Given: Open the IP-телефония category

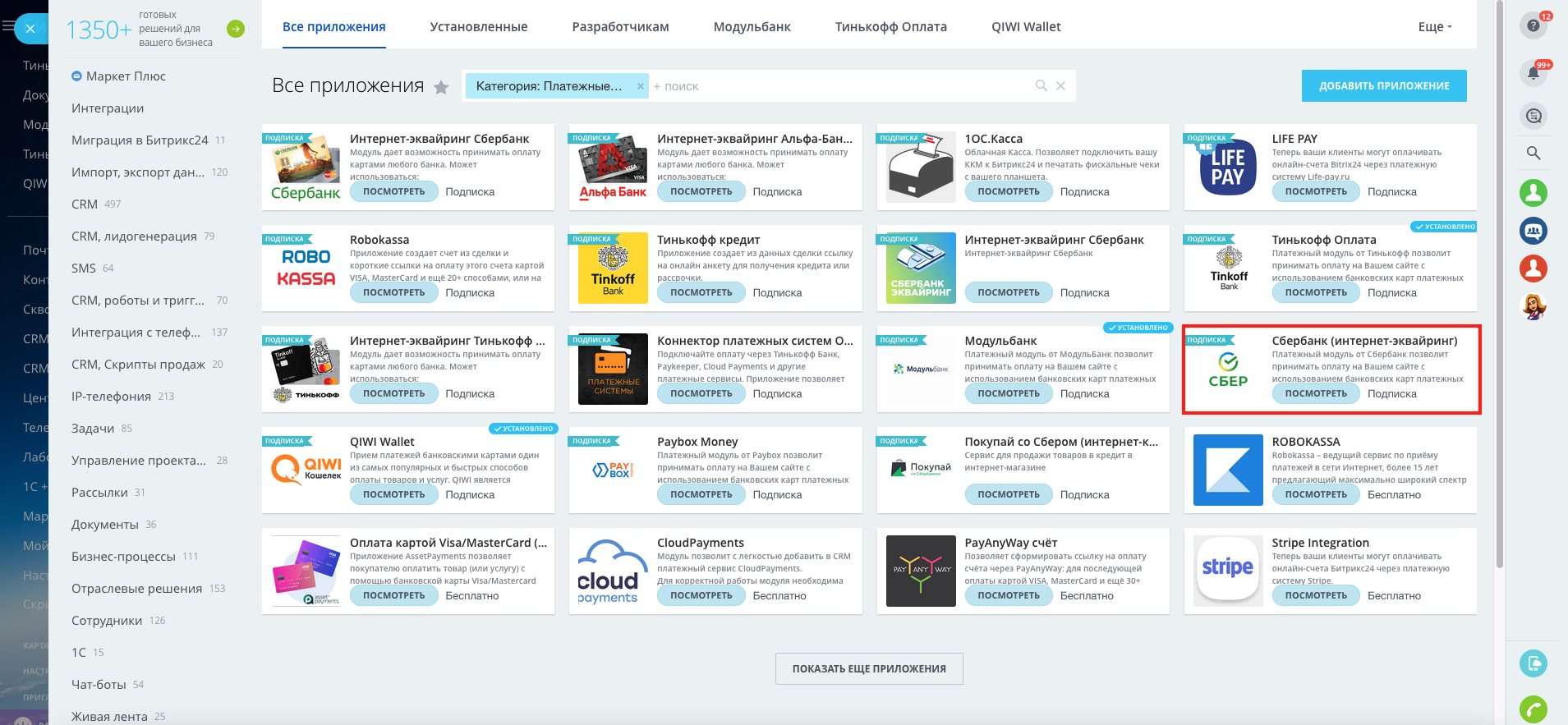Looking at the screenshot, I should (x=111, y=397).
